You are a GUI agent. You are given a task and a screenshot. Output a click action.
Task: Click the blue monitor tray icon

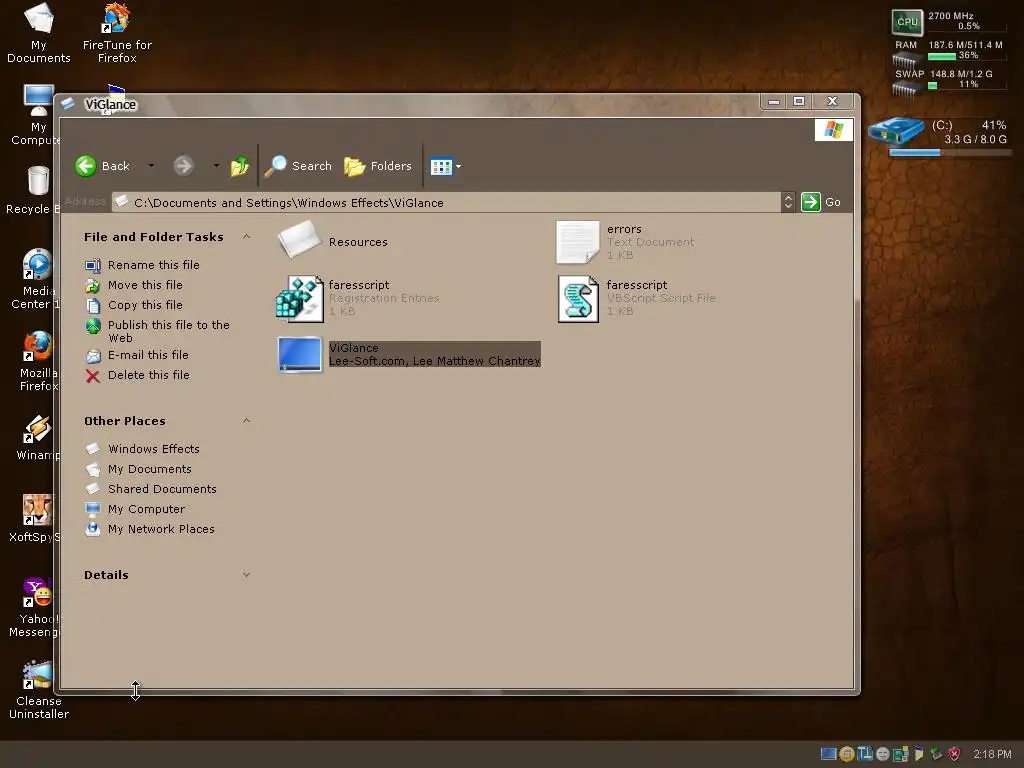[828, 754]
